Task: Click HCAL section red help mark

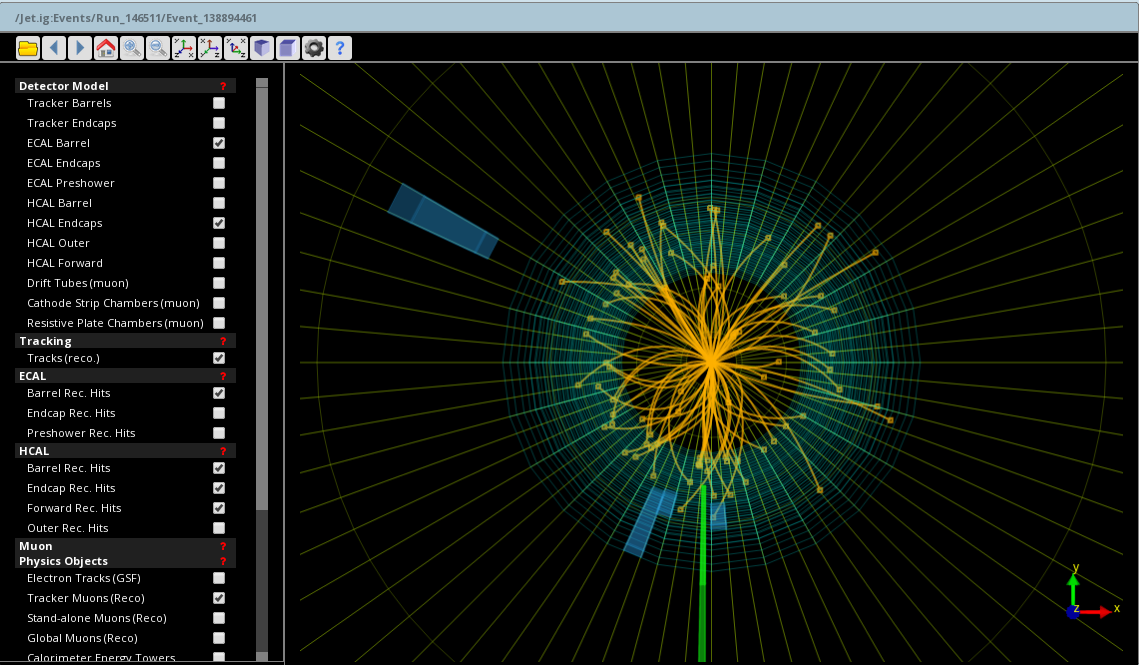Action: (223, 451)
